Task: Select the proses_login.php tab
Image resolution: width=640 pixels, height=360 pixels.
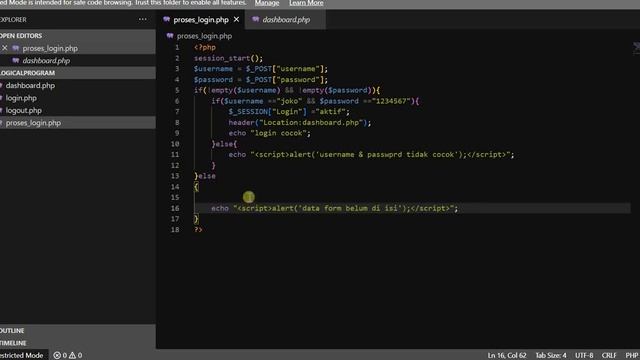Action: tap(201, 20)
